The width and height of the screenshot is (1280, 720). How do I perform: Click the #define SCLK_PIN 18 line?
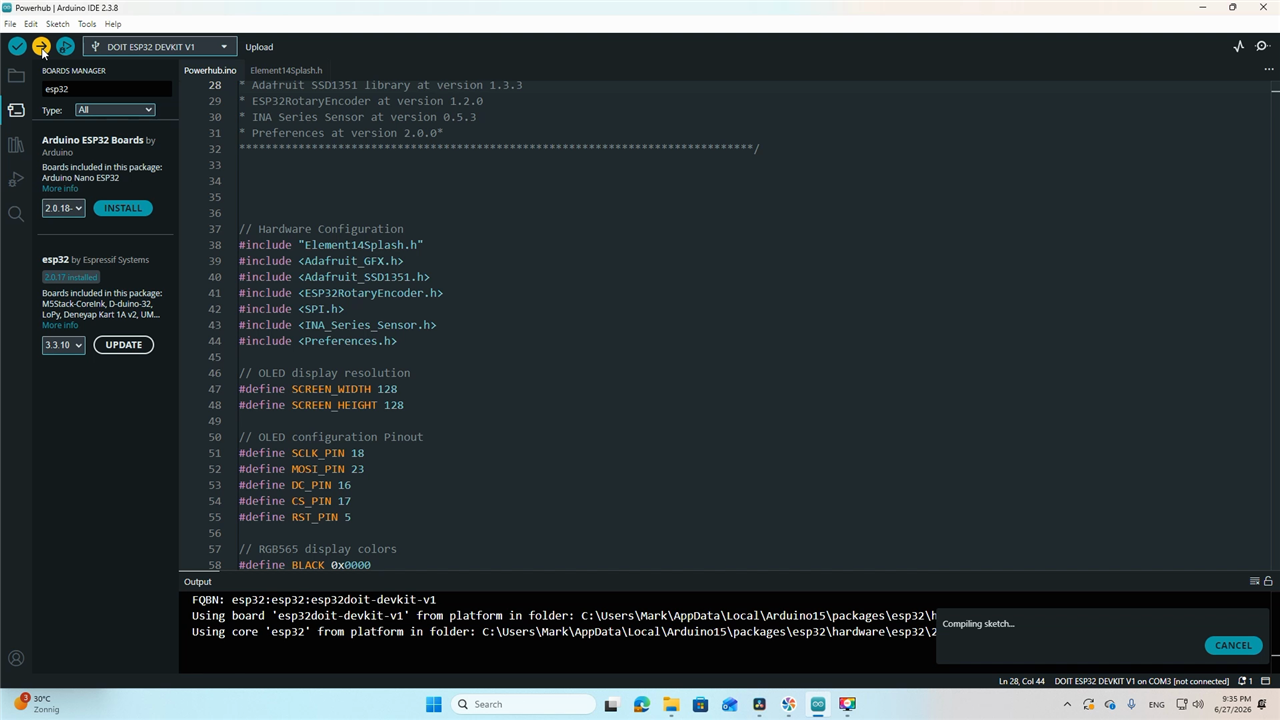pos(301,453)
